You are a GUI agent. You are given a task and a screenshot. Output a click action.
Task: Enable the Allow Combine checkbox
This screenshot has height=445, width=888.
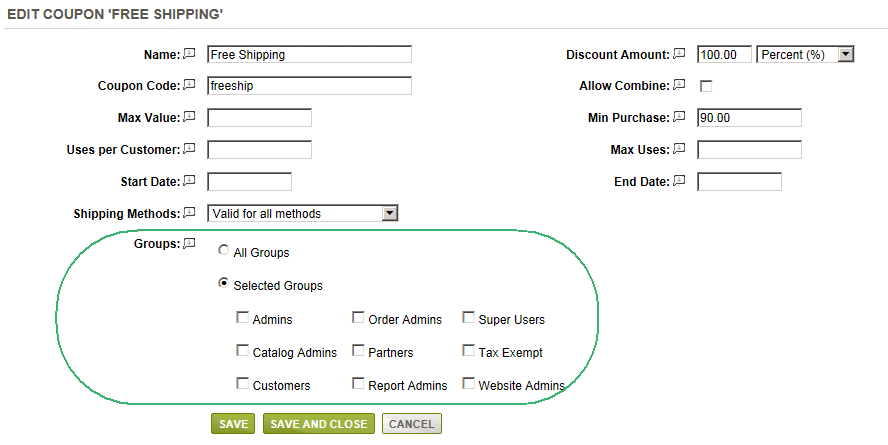pos(706,86)
